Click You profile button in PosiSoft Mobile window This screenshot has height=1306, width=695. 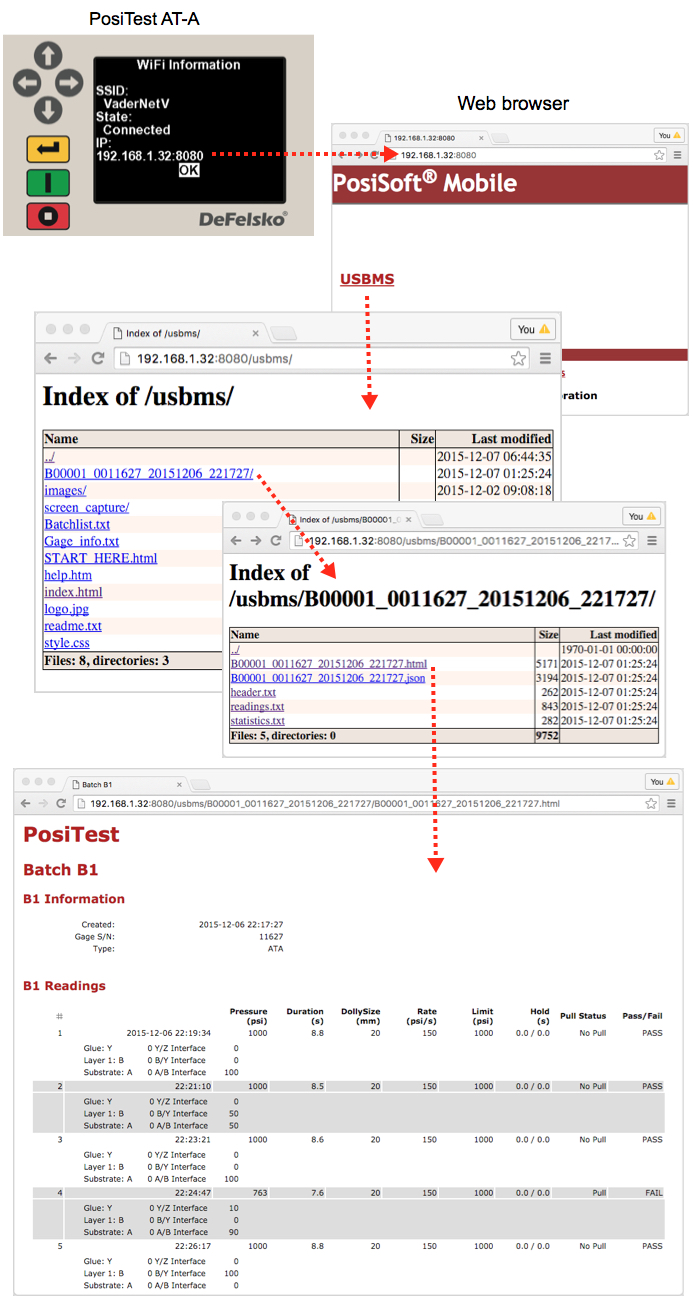tap(669, 135)
